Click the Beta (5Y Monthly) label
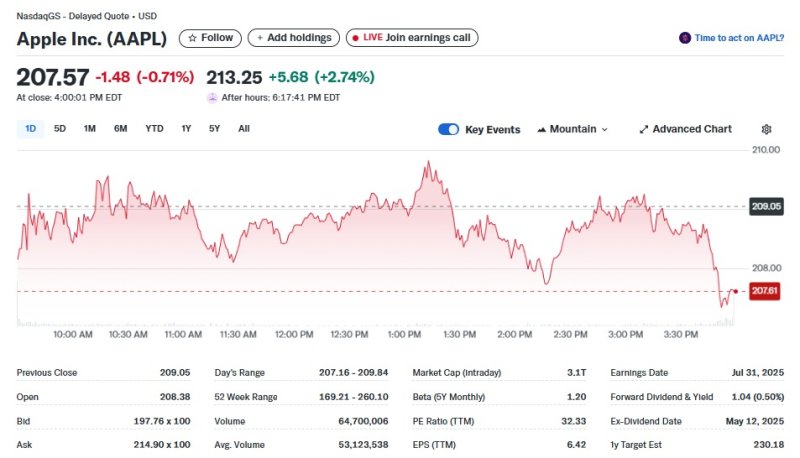The image size is (800, 458). coord(448,397)
